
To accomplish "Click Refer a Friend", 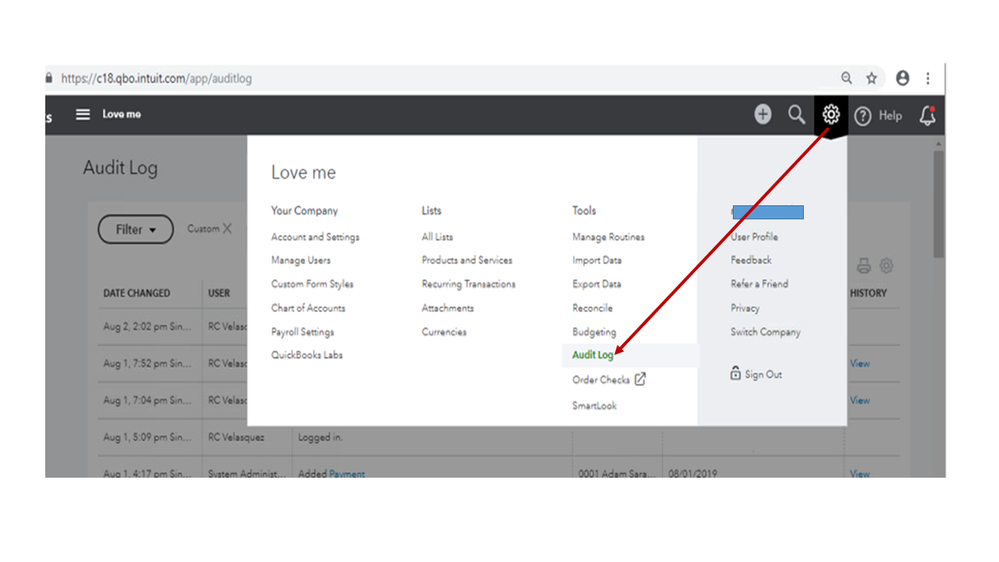I will click(759, 284).
